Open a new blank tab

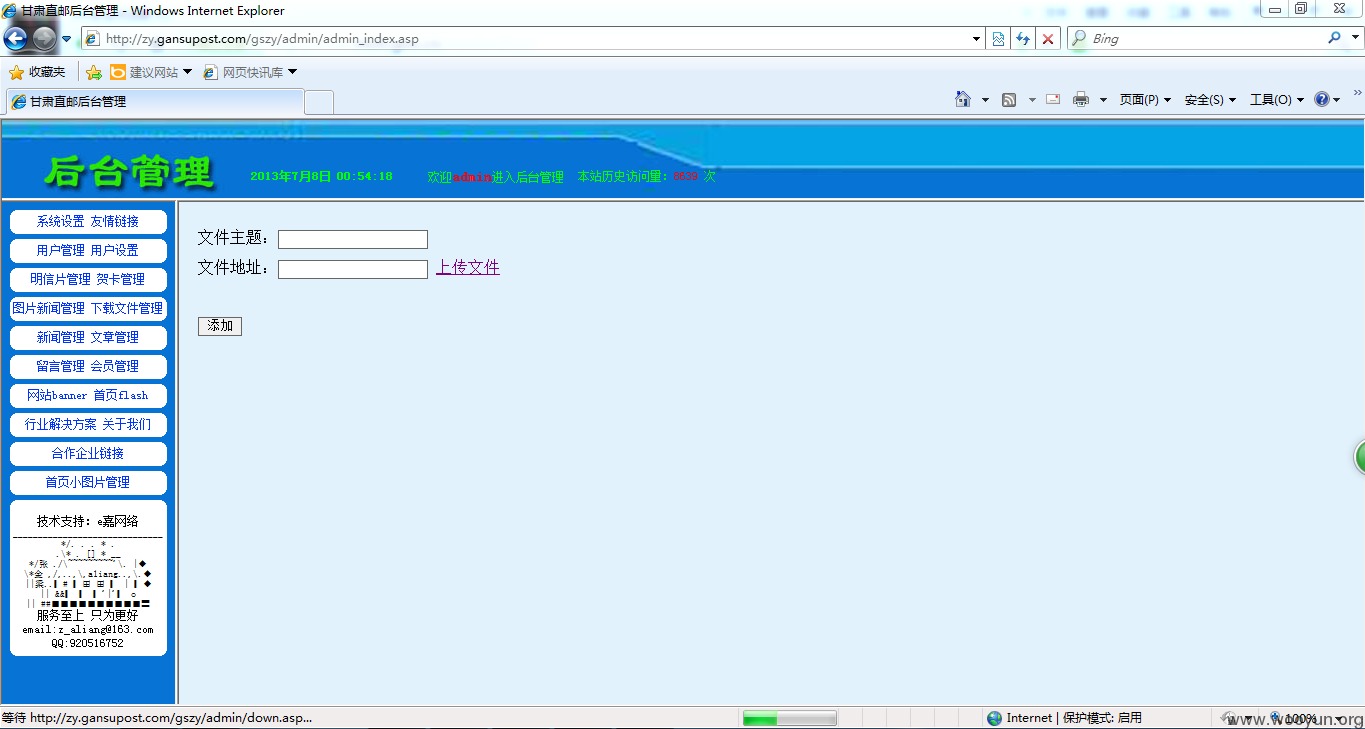pos(319,101)
